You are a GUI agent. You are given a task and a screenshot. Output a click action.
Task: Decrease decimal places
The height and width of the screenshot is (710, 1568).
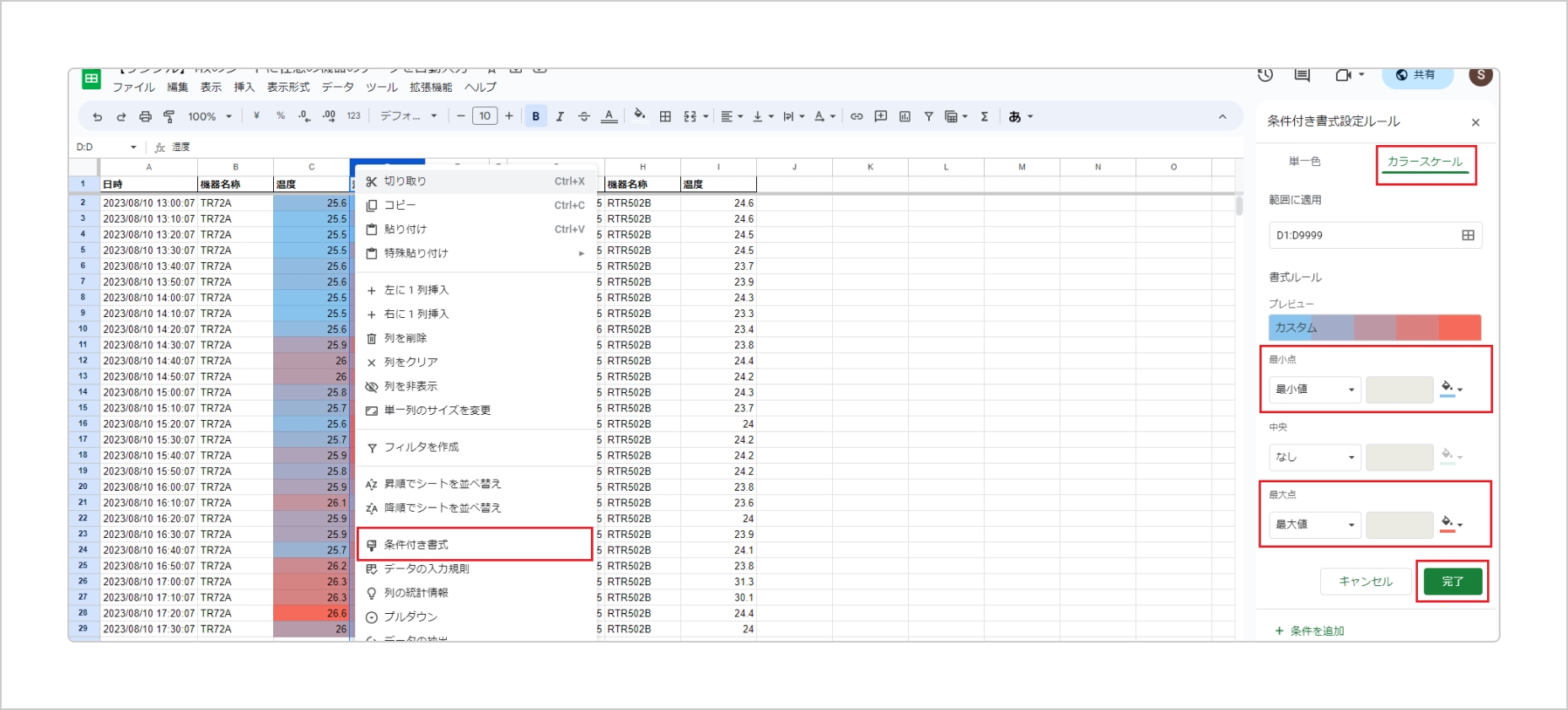(304, 116)
